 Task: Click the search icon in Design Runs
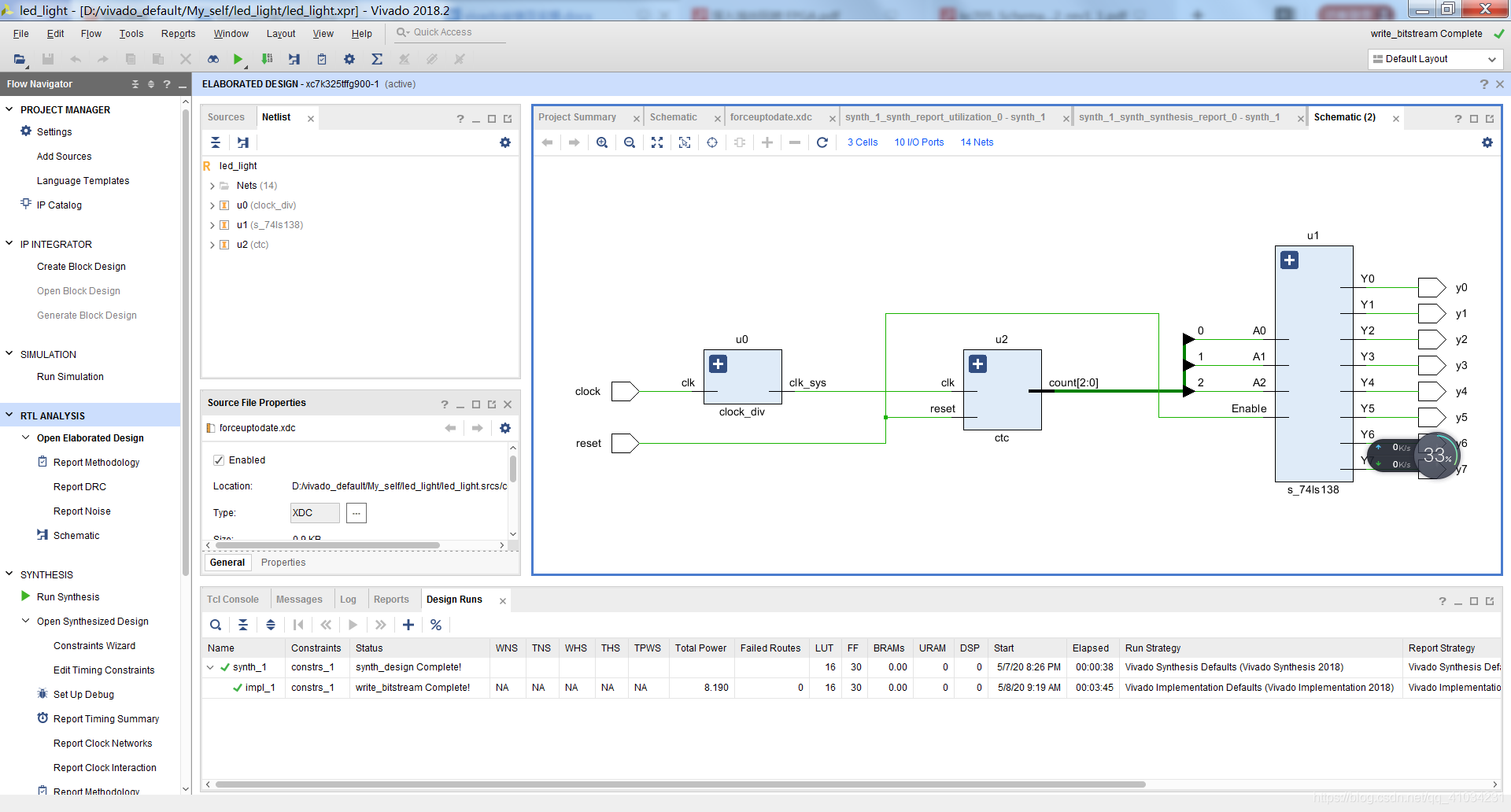pos(216,625)
